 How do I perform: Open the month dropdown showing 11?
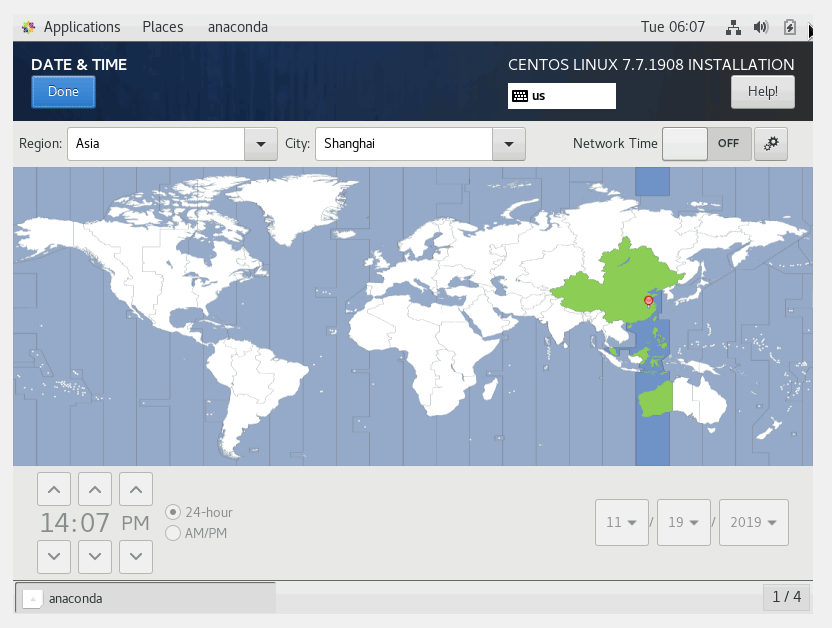coord(622,522)
